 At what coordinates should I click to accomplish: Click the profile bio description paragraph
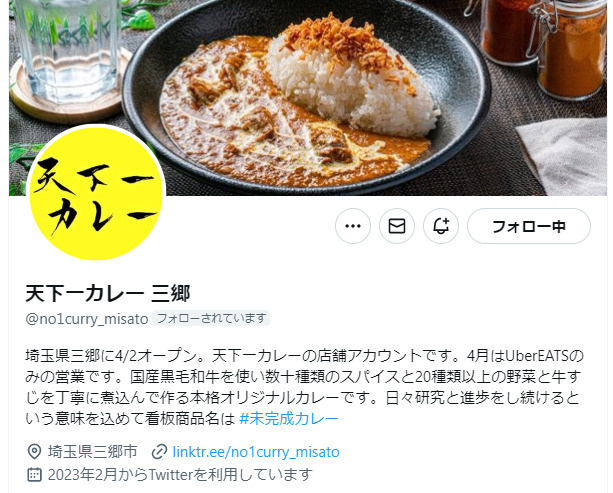click(x=304, y=387)
